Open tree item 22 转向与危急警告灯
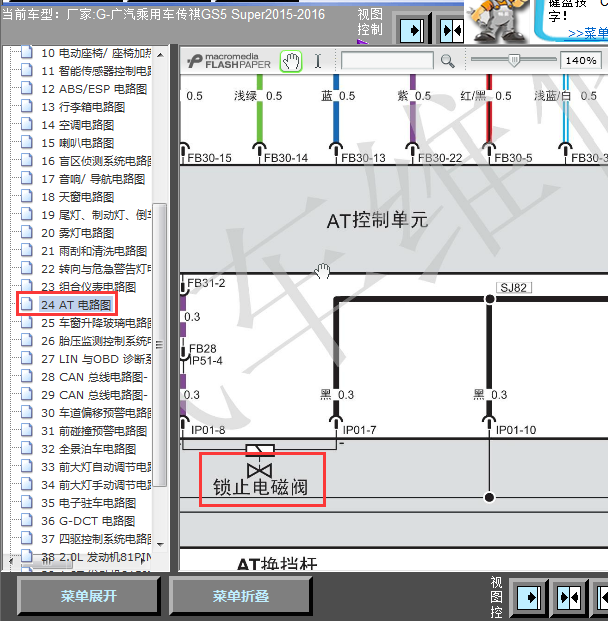This screenshot has width=608, height=621. point(96,269)
